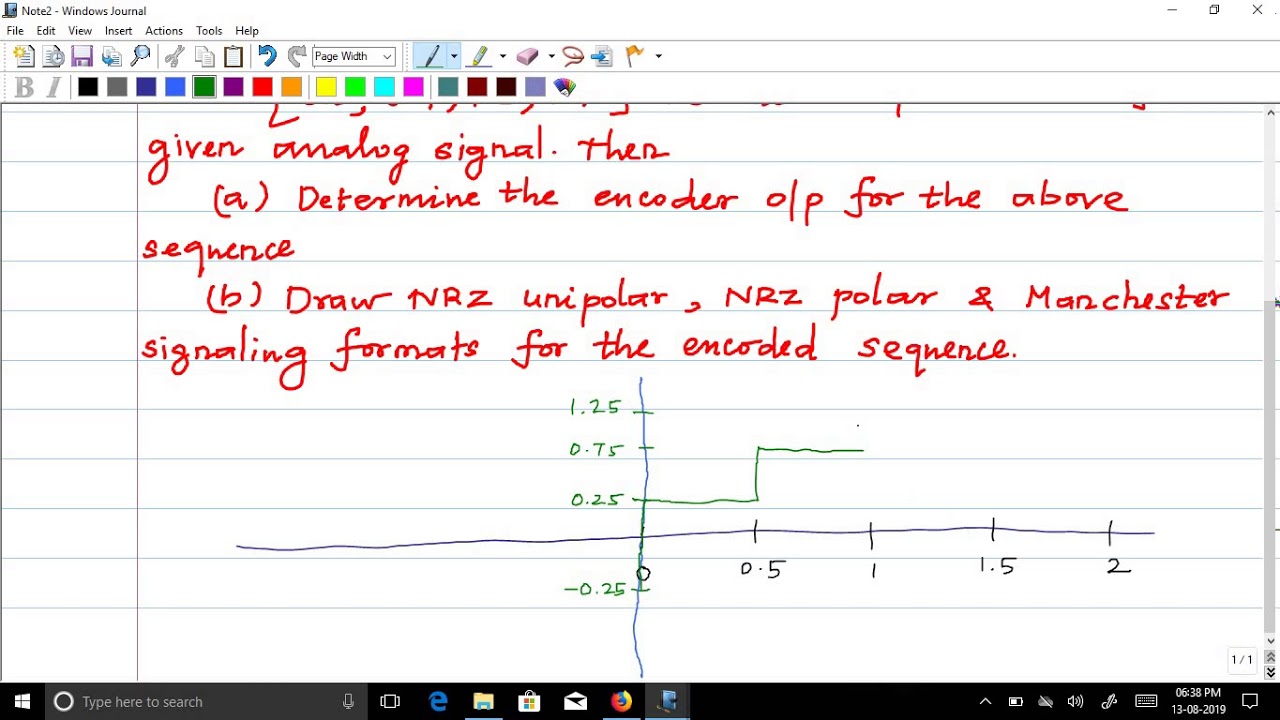
Task: Click the Copy icon
Action: coord(204,56)
